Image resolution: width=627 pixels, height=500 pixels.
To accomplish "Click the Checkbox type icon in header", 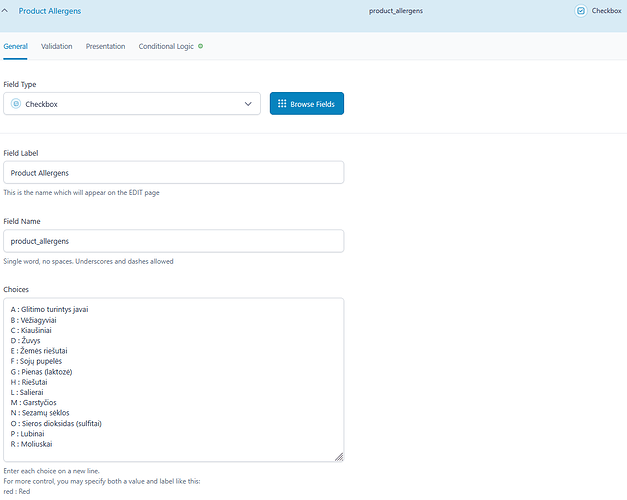I will coord(581,10).
